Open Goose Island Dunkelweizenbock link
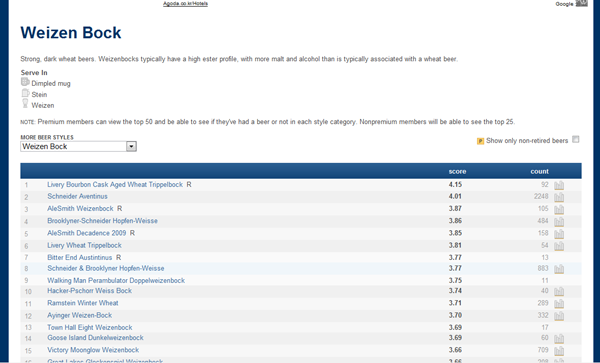600x363 pixels. coord(95,338)
